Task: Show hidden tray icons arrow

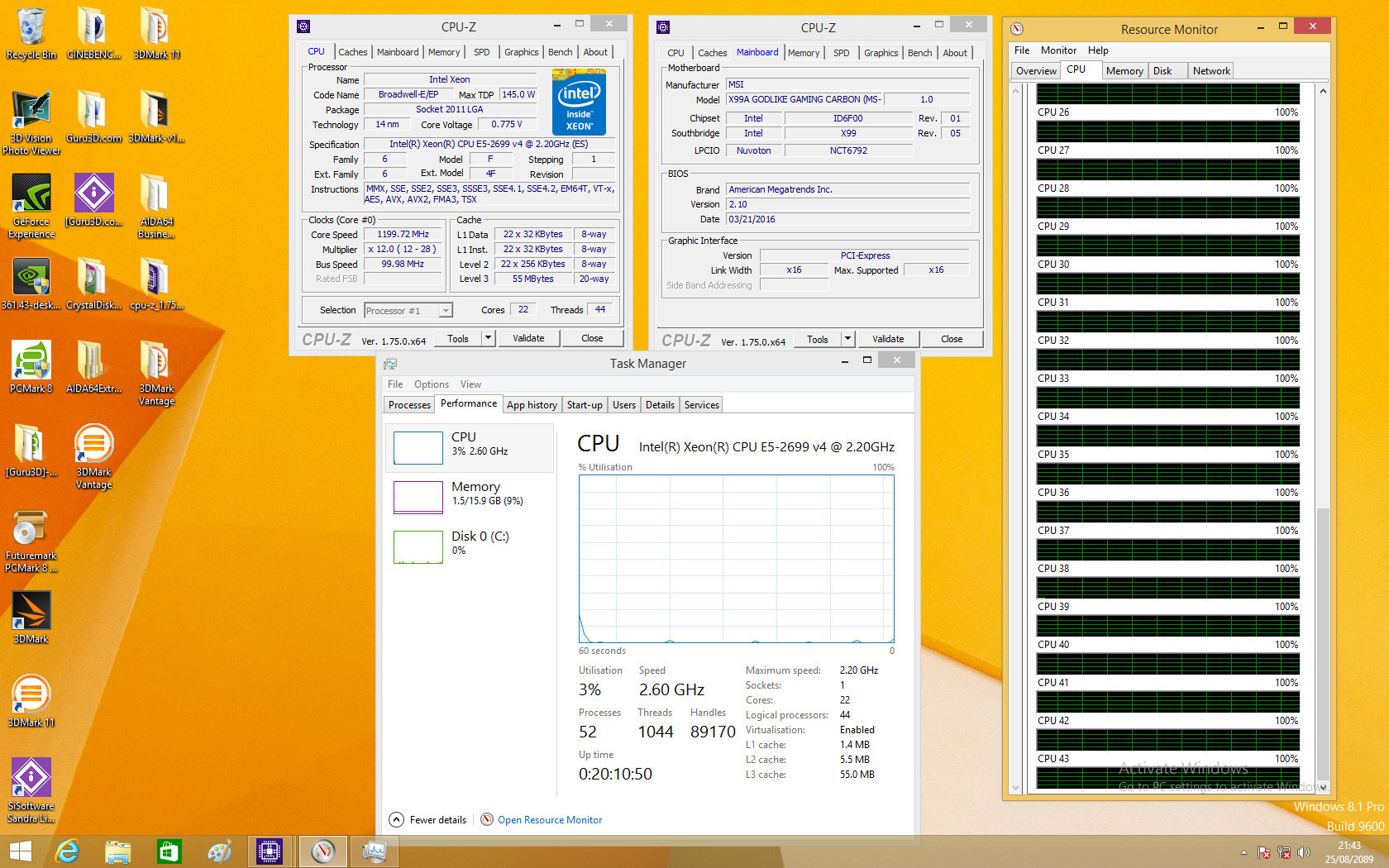Action: (x=1243, y=852)
